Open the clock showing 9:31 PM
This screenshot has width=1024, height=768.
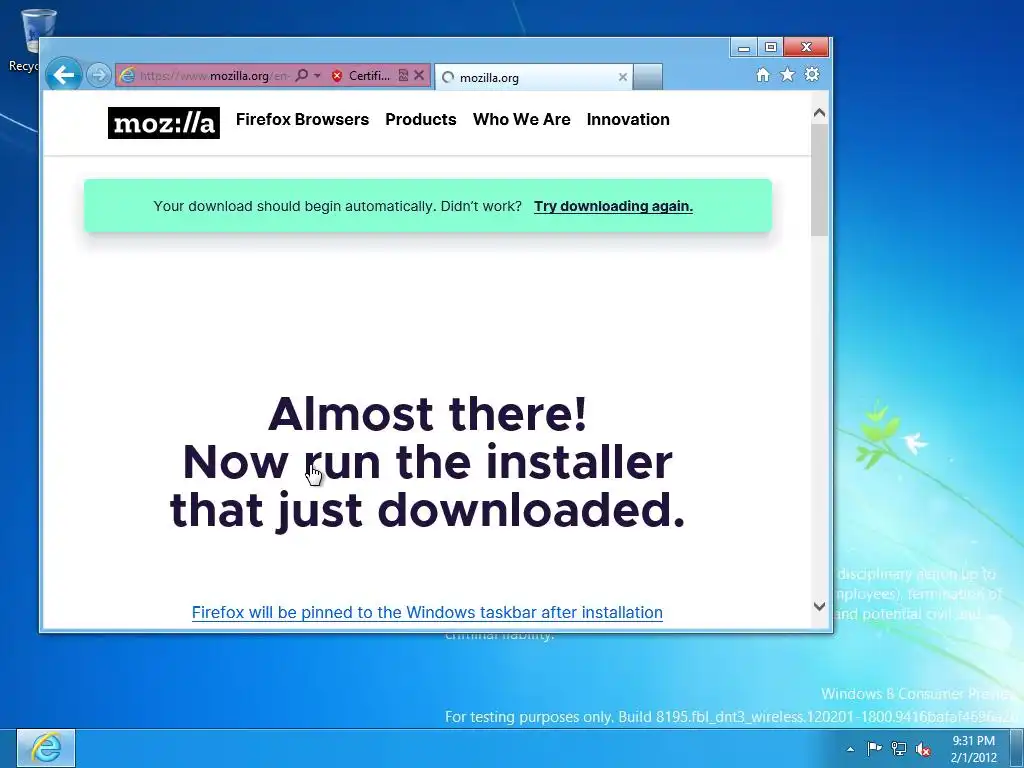click(x=974, y=749)
